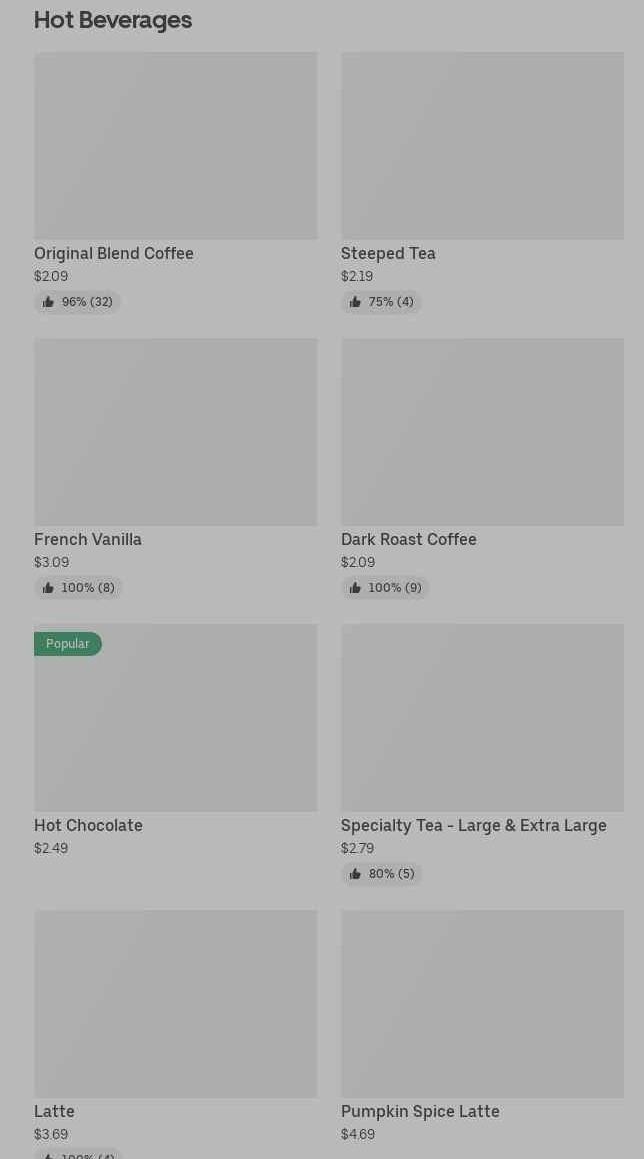Click Hot Chocolate item name

tap(88, 826)
